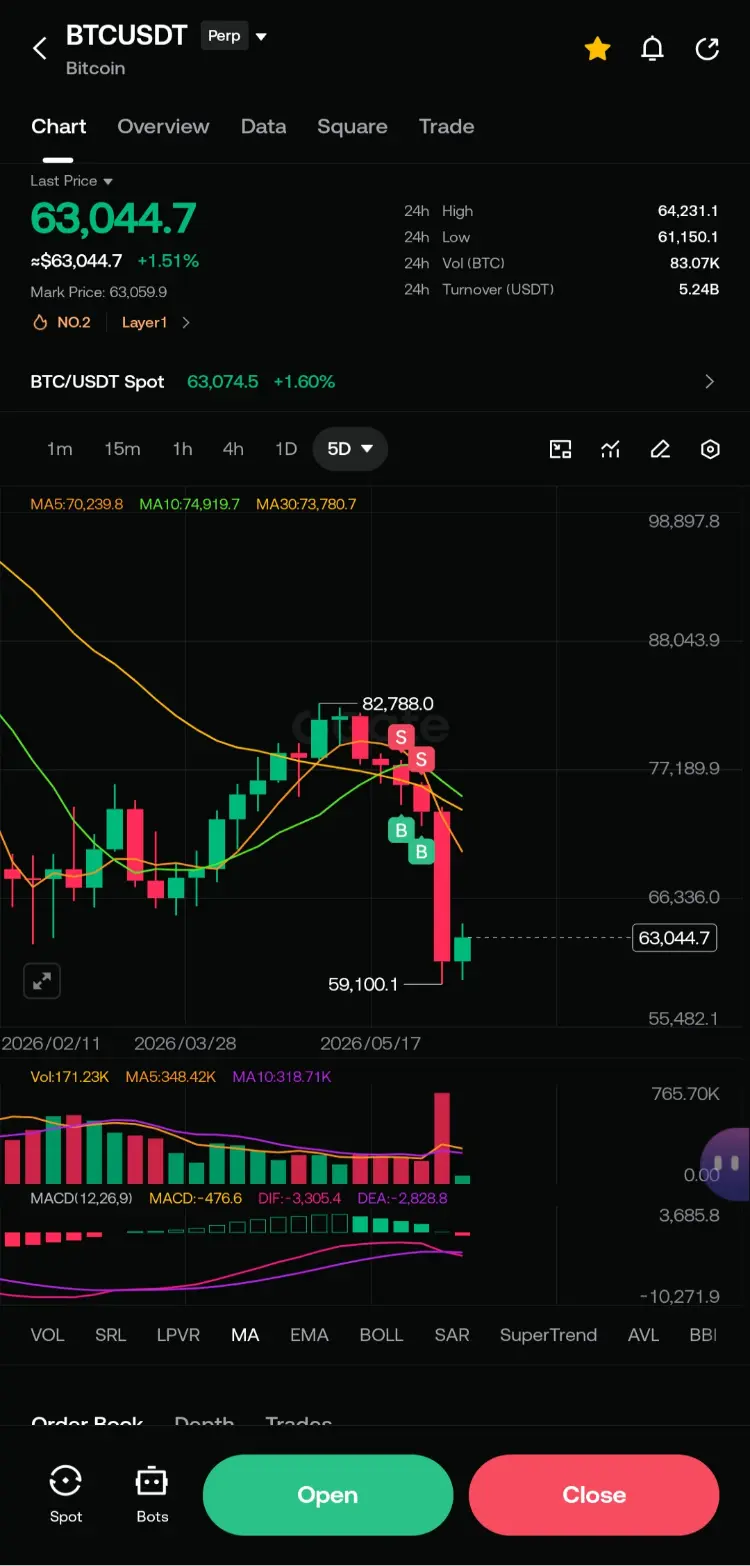The height and width of the screenshot is (1566, 750).
Task: Tap the 63,044.7 current price label
Action: click(674, 938)
